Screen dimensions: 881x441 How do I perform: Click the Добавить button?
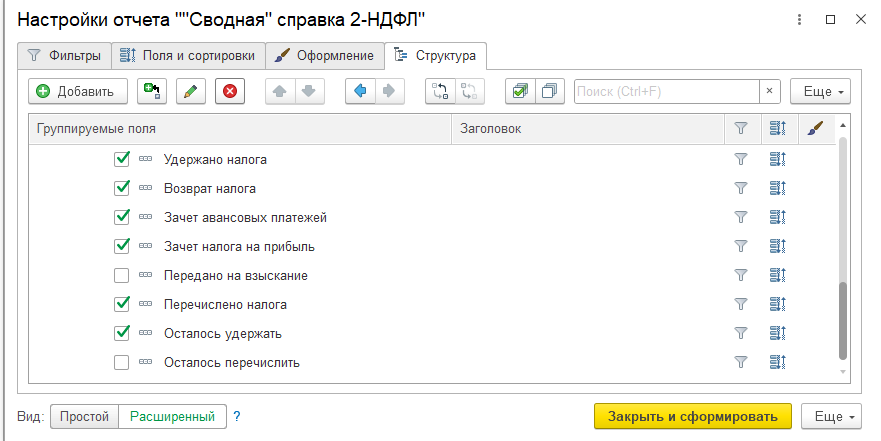pos(77,91)
